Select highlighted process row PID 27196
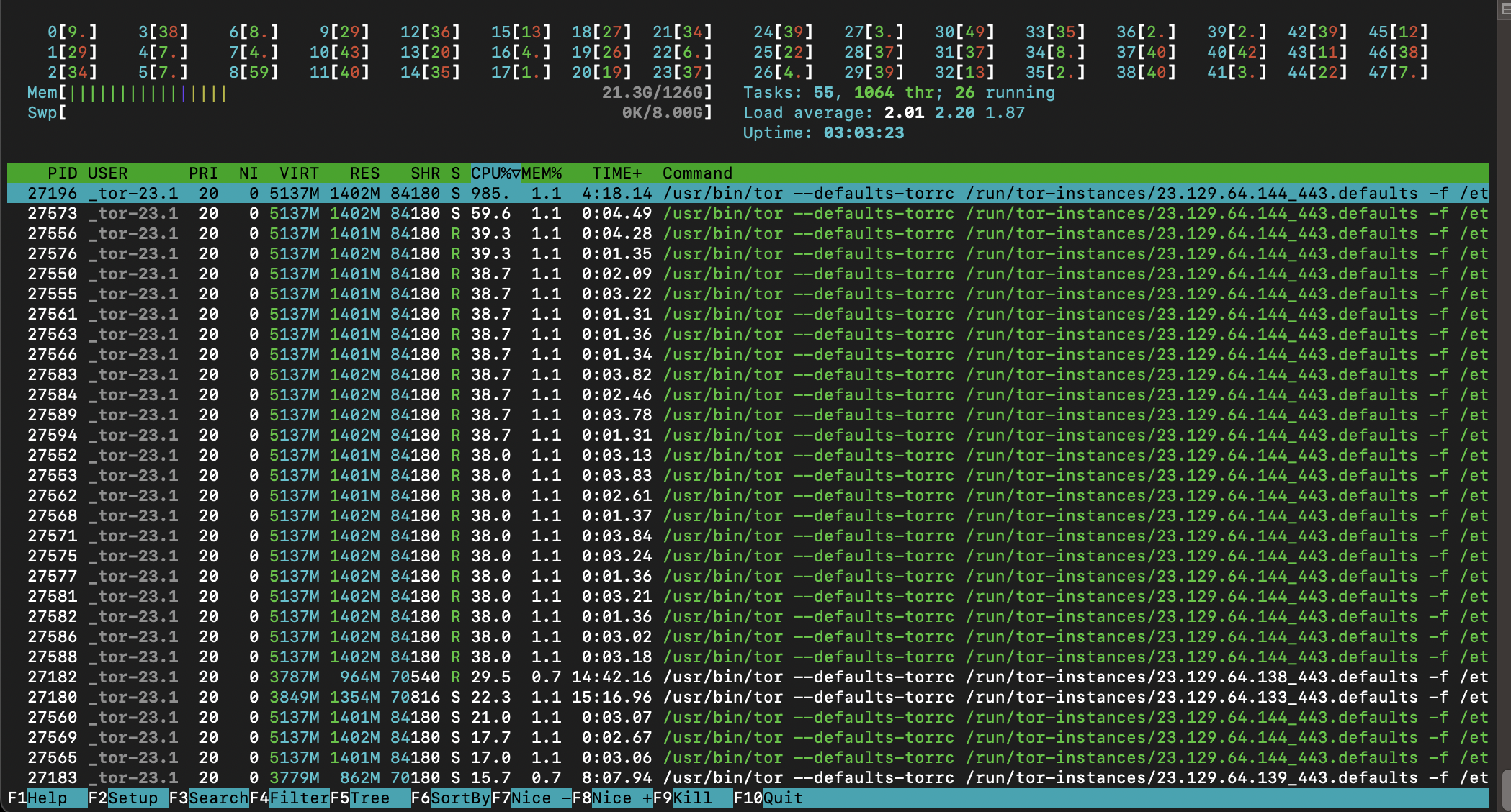The width and height of the screenshot is (1511, 812). point(52,194)
